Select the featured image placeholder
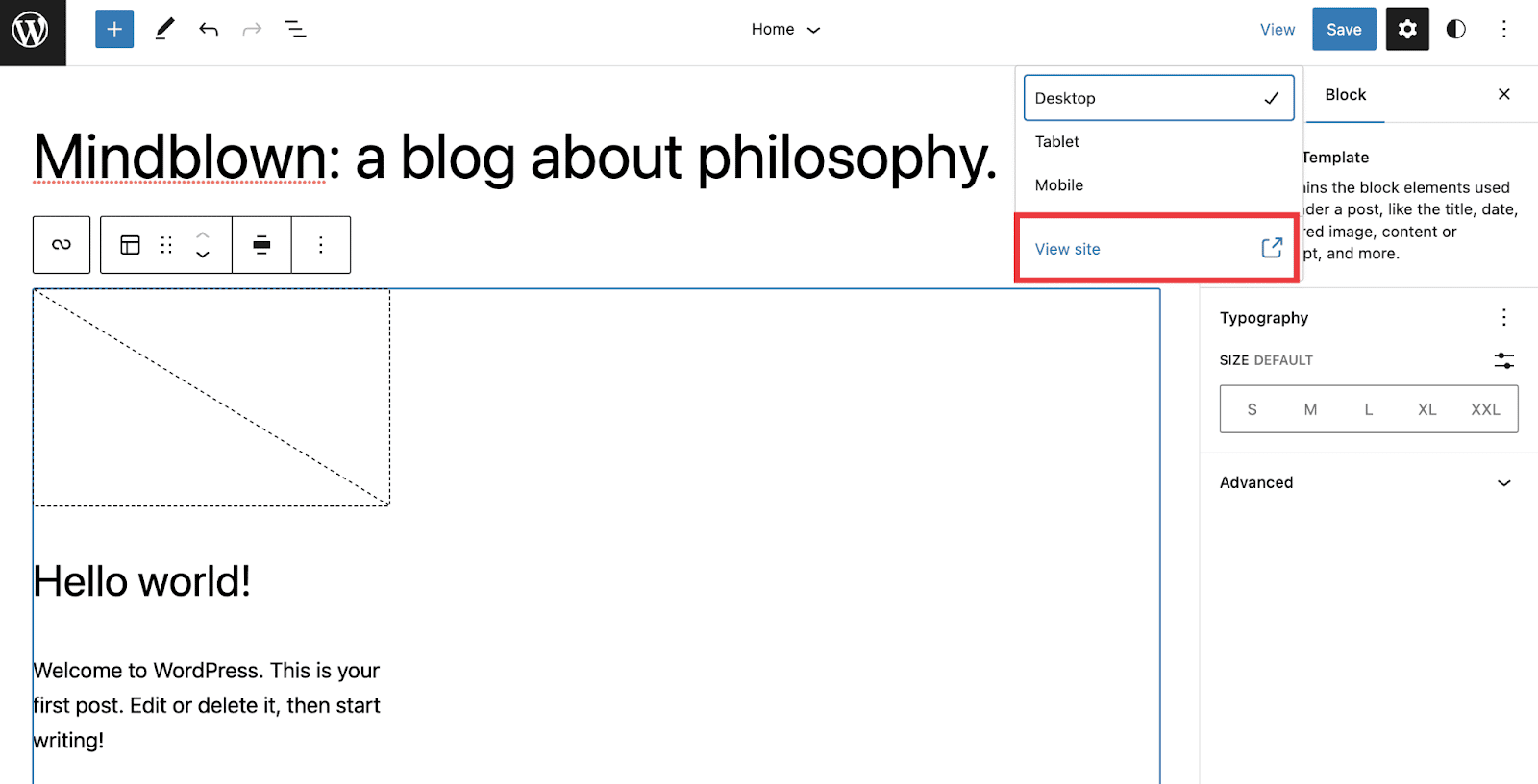Viewport: 1538px width, 784px height. click(x=211, y=398)
